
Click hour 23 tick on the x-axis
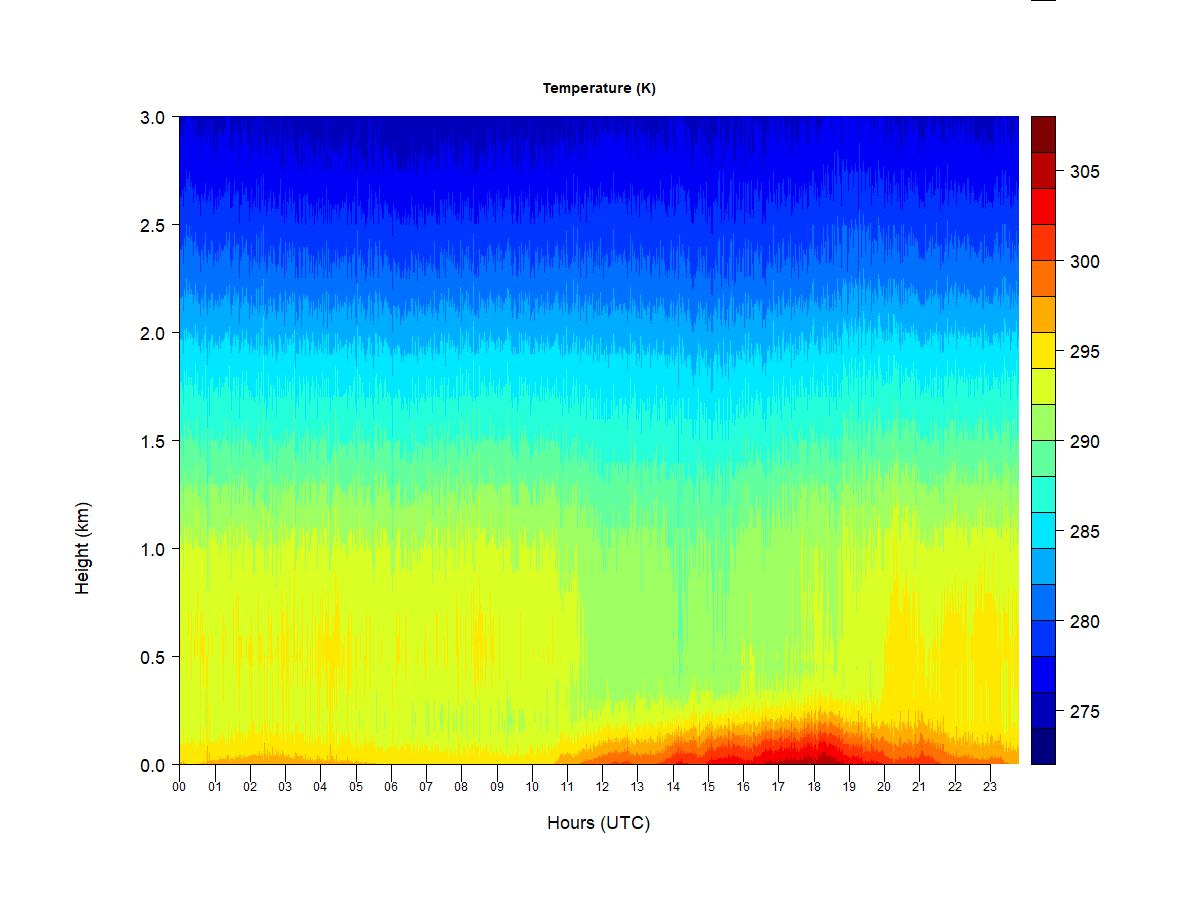tap(989, 786)
